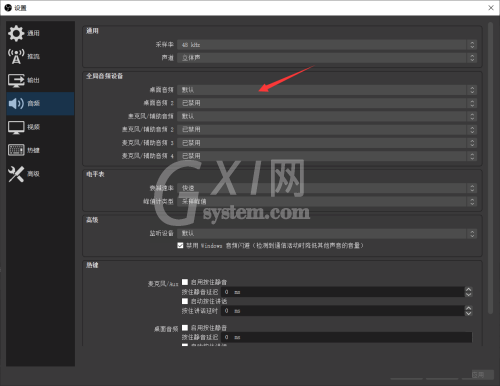Increase the 麦克风/Aux 按住静音延迟 value with up arrow
500x386 pixels.
click(x=468, y=289)
